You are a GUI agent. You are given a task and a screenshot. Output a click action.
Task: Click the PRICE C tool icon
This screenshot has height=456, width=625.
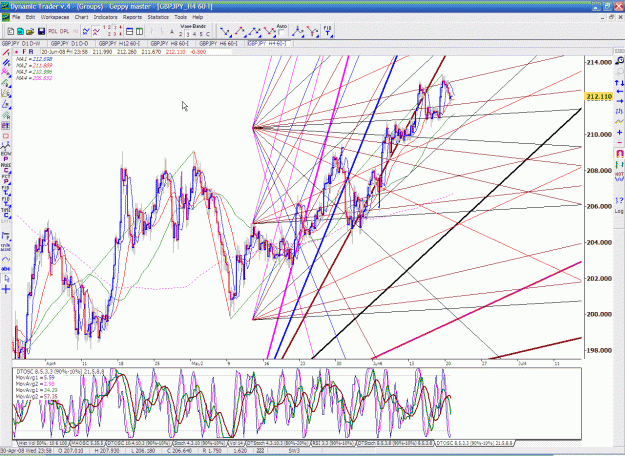pos(6,168)
